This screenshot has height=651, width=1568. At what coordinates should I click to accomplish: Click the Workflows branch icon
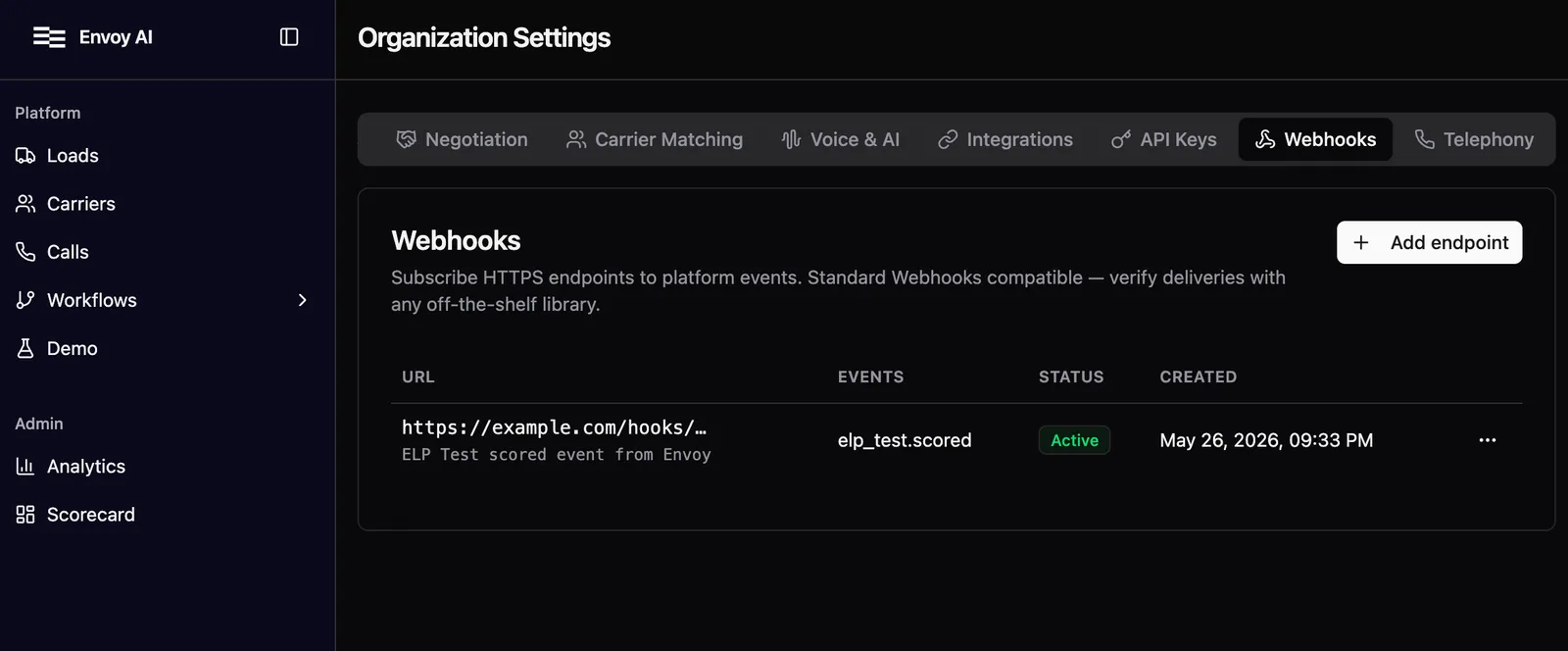click(25, 300)
